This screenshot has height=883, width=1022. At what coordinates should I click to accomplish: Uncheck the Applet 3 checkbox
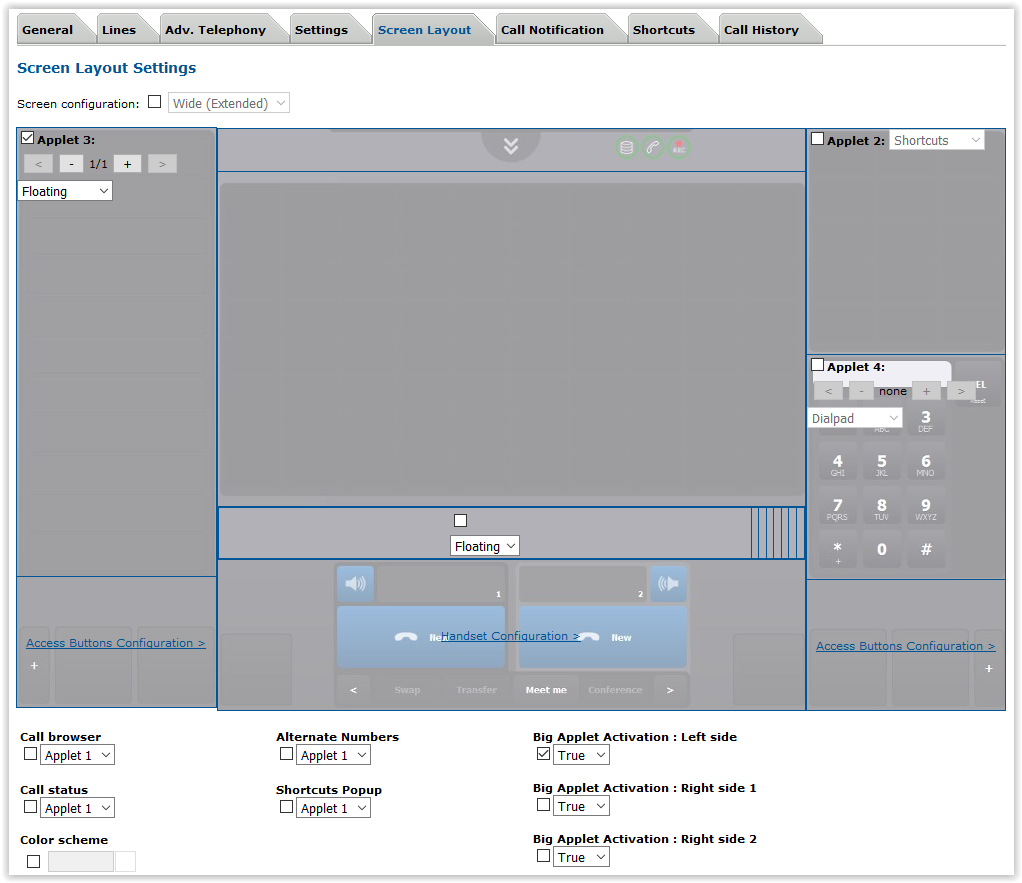[x=27, y=138]
